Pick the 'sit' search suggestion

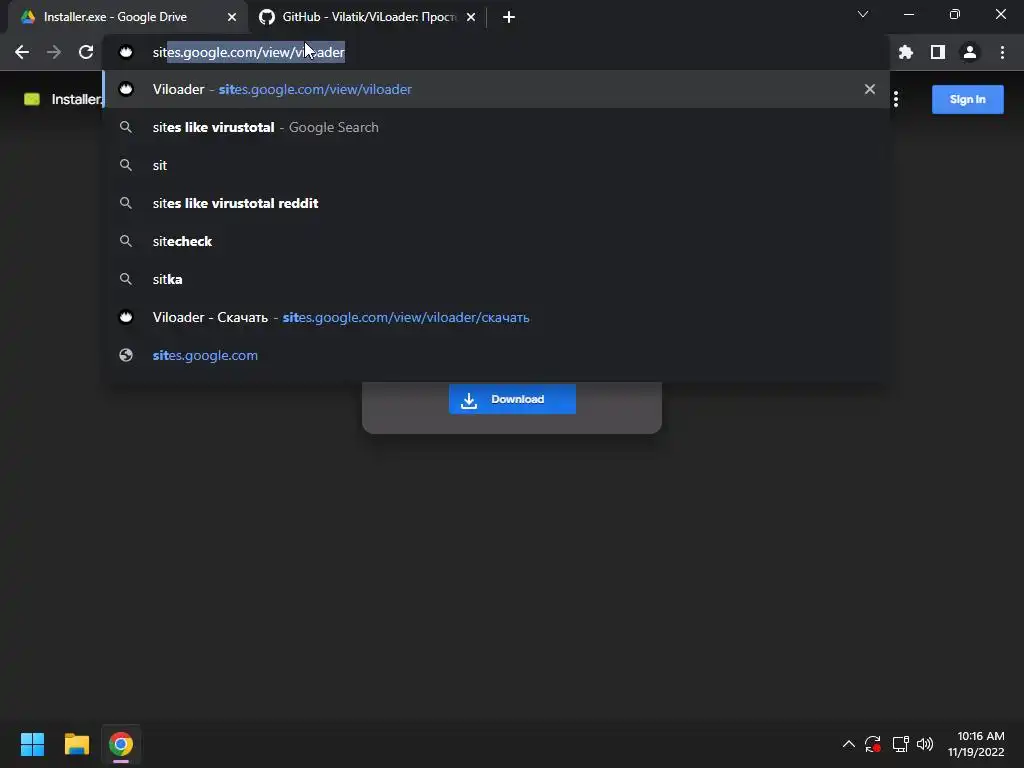point(496,165)
